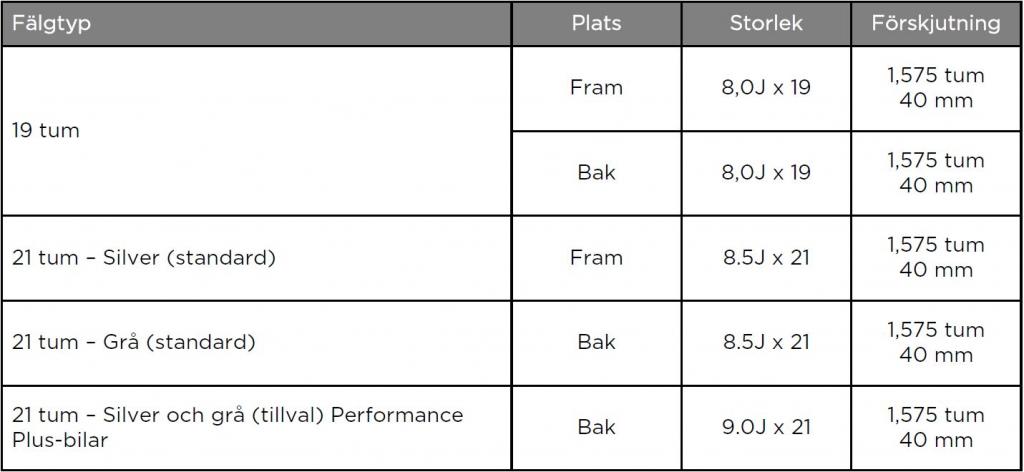Select Bak cell in Performance Plus row
The width and height of the screenshot is (1024, 472).
pos(596,428)
